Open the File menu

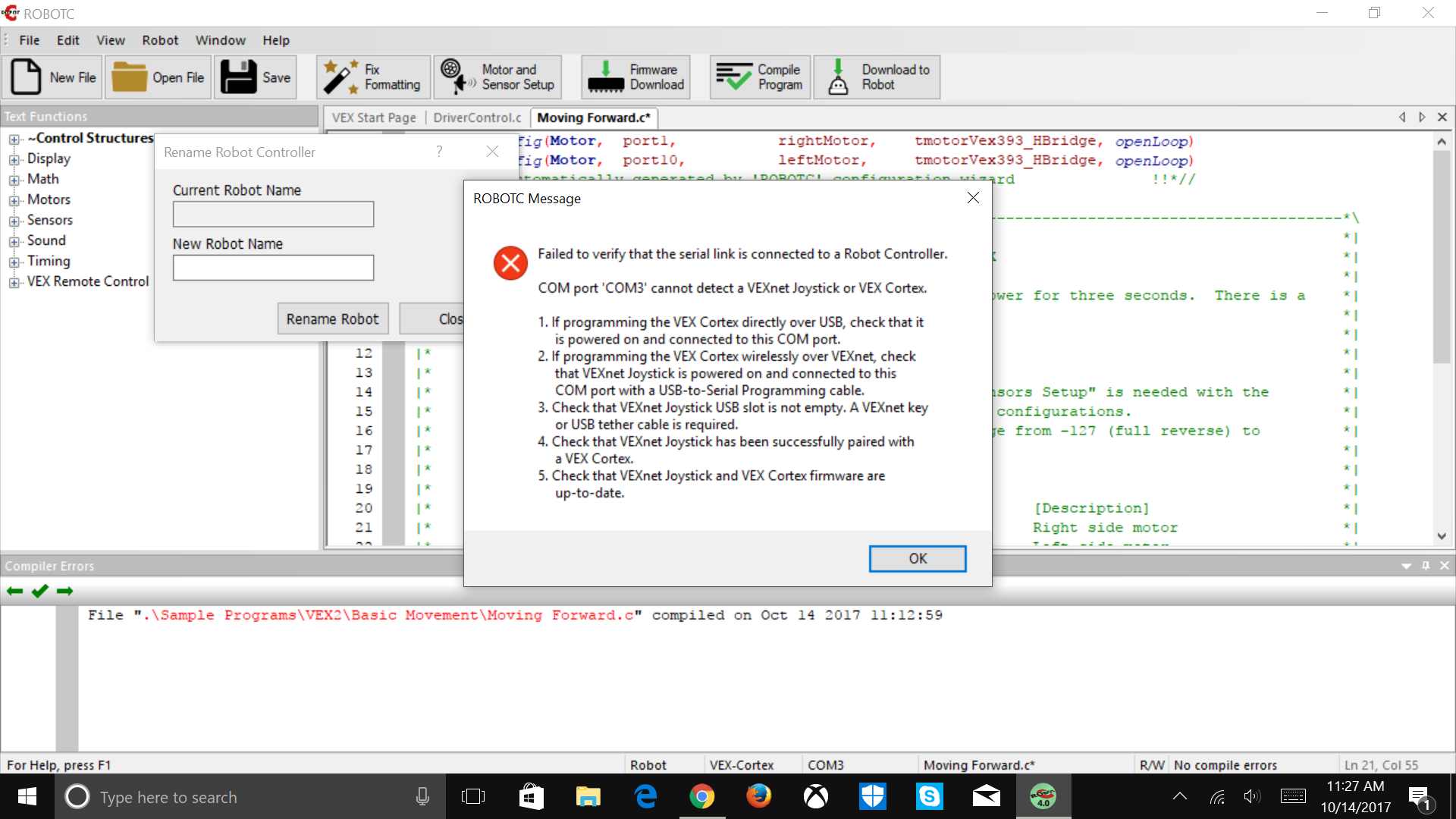click(30, 40)
